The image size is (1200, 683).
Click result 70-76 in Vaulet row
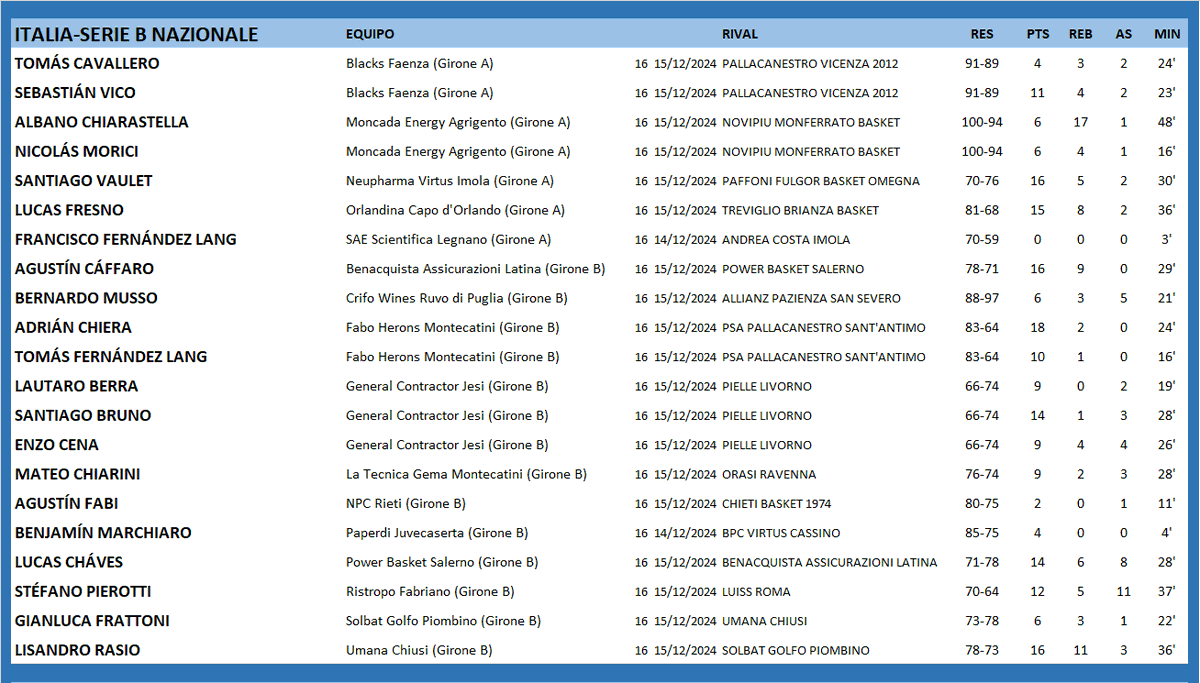[x=982, y=181]
